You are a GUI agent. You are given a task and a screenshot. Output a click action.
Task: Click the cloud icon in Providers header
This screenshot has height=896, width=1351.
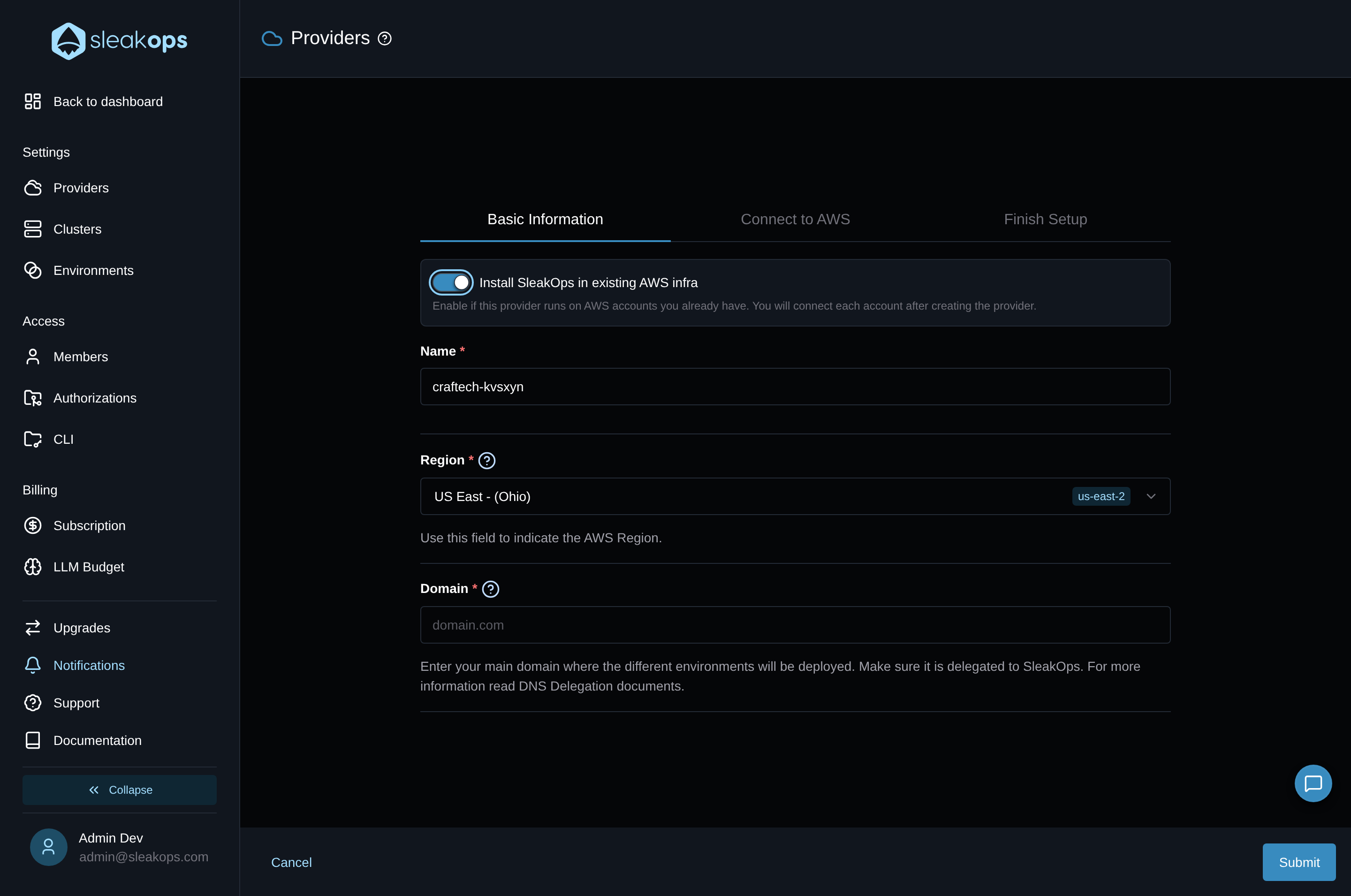pos(272,38)
